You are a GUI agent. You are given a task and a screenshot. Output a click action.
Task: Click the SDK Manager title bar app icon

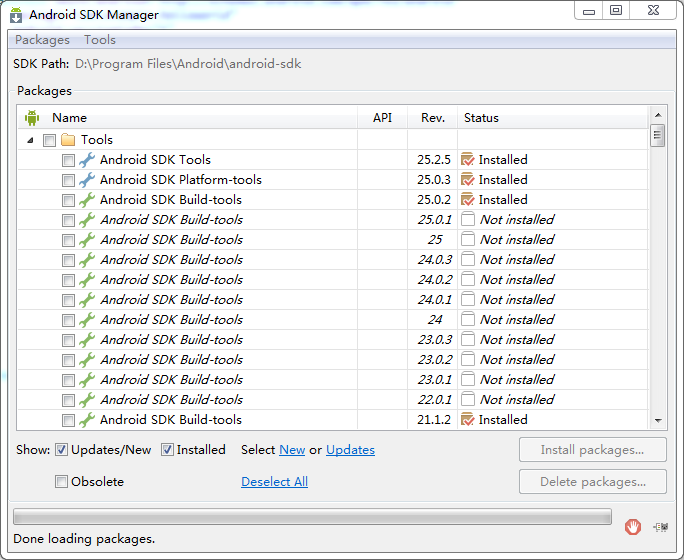(x=16, y=15)
